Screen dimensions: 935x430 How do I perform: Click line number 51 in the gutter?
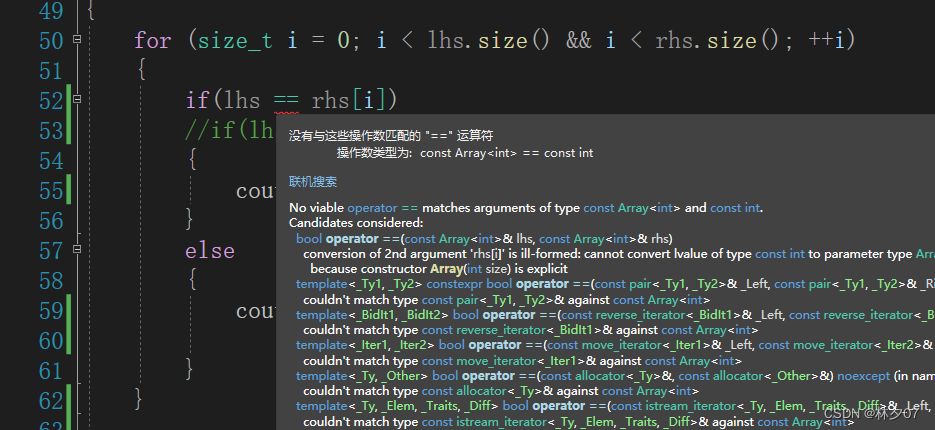coord(51,71)
